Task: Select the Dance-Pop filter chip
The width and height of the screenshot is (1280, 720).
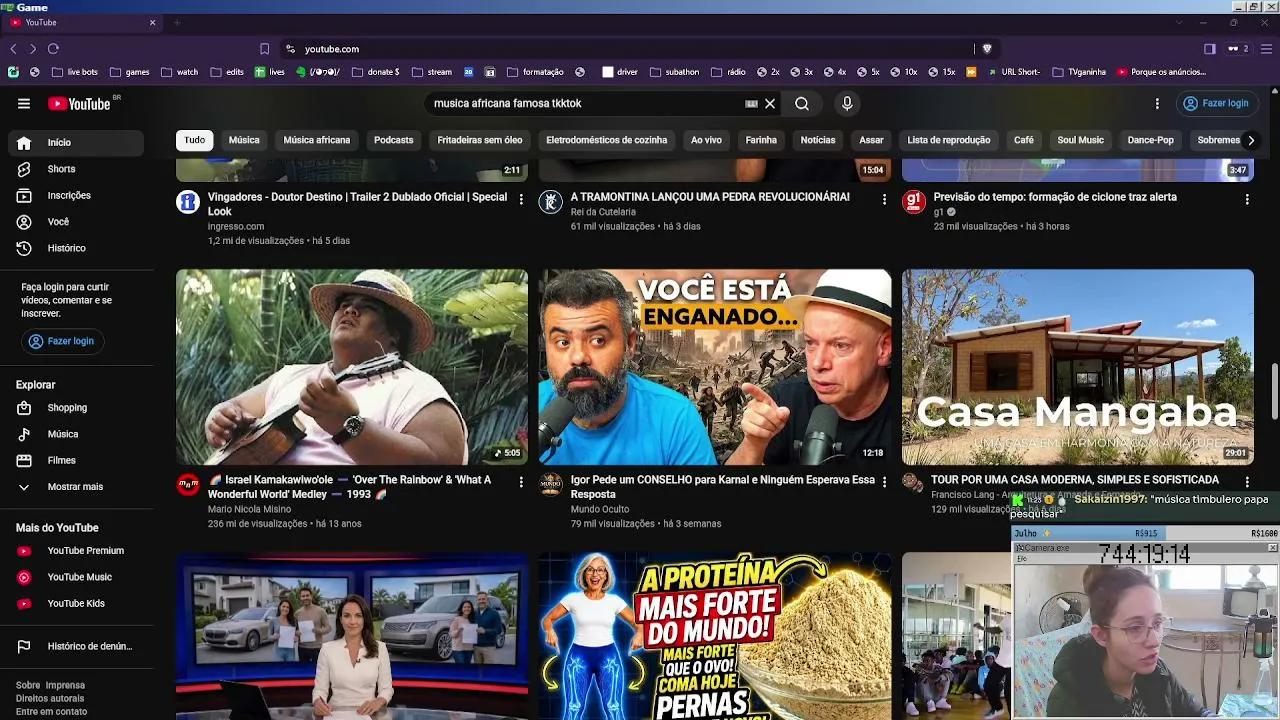Action: pos(1151,140)
